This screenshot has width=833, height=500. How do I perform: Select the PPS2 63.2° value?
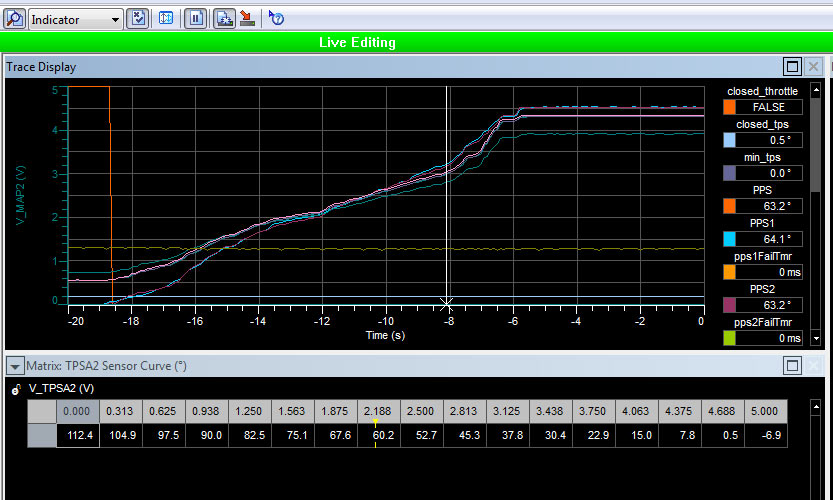click(769, 305)
